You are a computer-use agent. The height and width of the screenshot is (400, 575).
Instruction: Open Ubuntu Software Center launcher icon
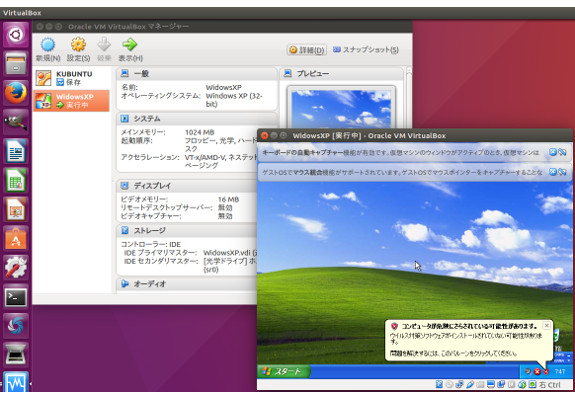16,238
